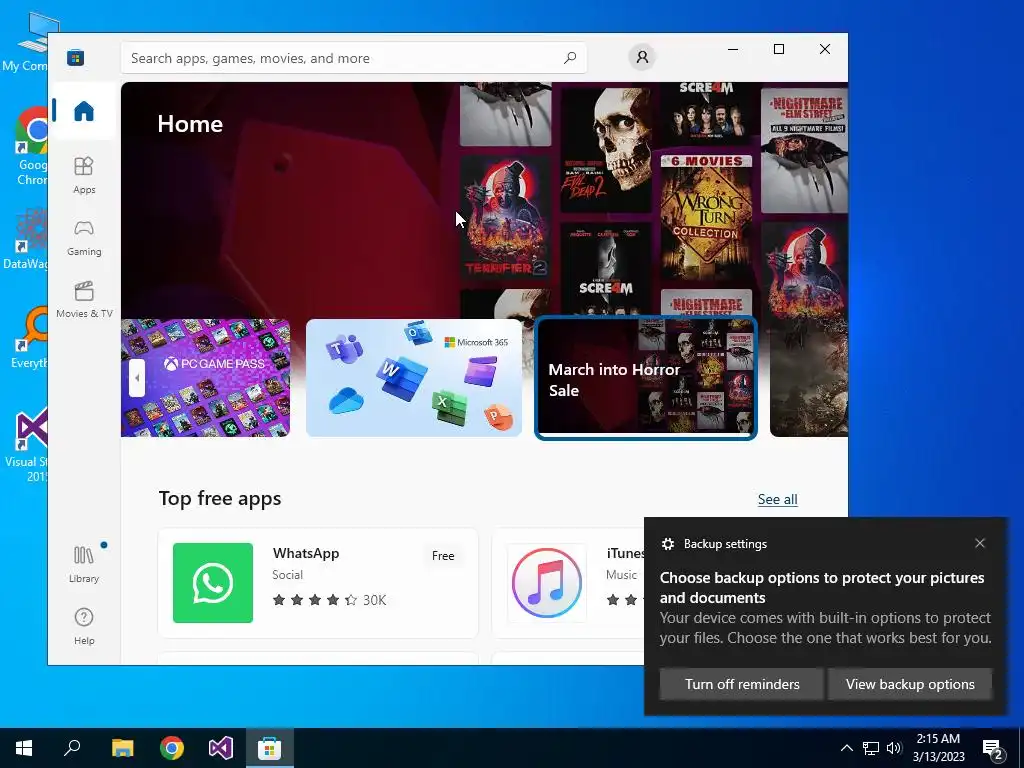Click the Top free apps heading
Image resolution: width=1024 pixels, height=768 pixels.
click(220, 498)
